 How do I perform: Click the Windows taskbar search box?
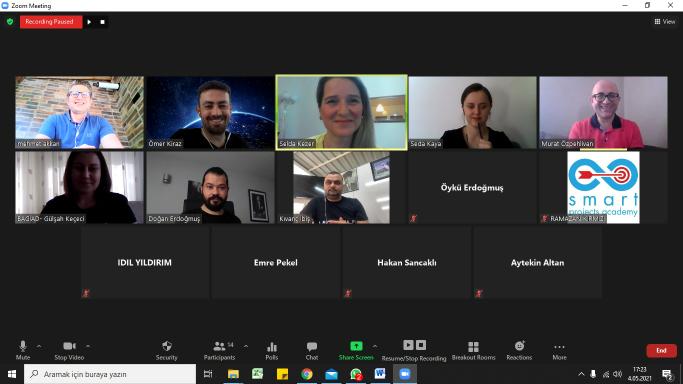(x=110, y=374)
